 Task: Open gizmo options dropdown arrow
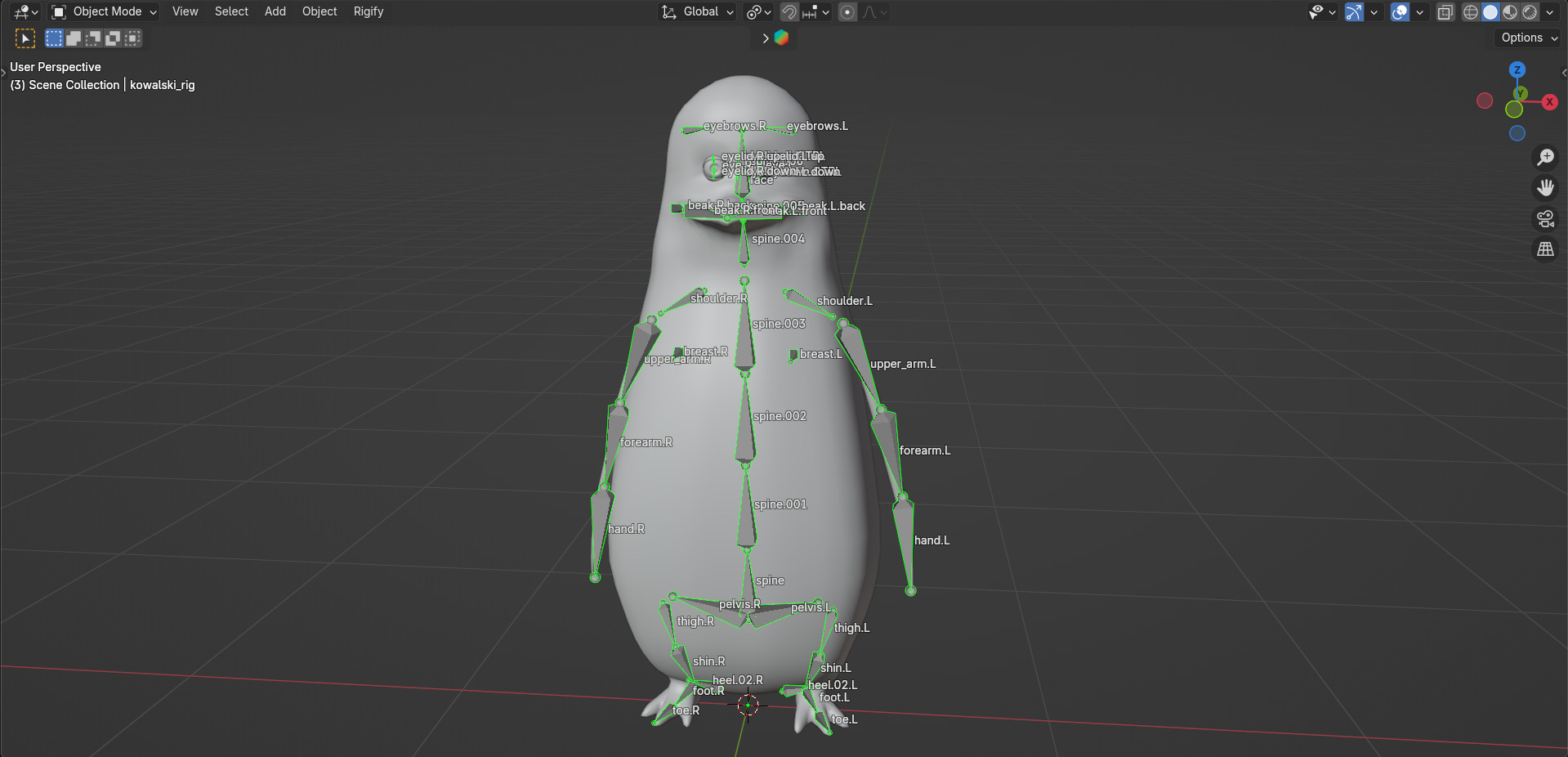[x=1374, y=11]
